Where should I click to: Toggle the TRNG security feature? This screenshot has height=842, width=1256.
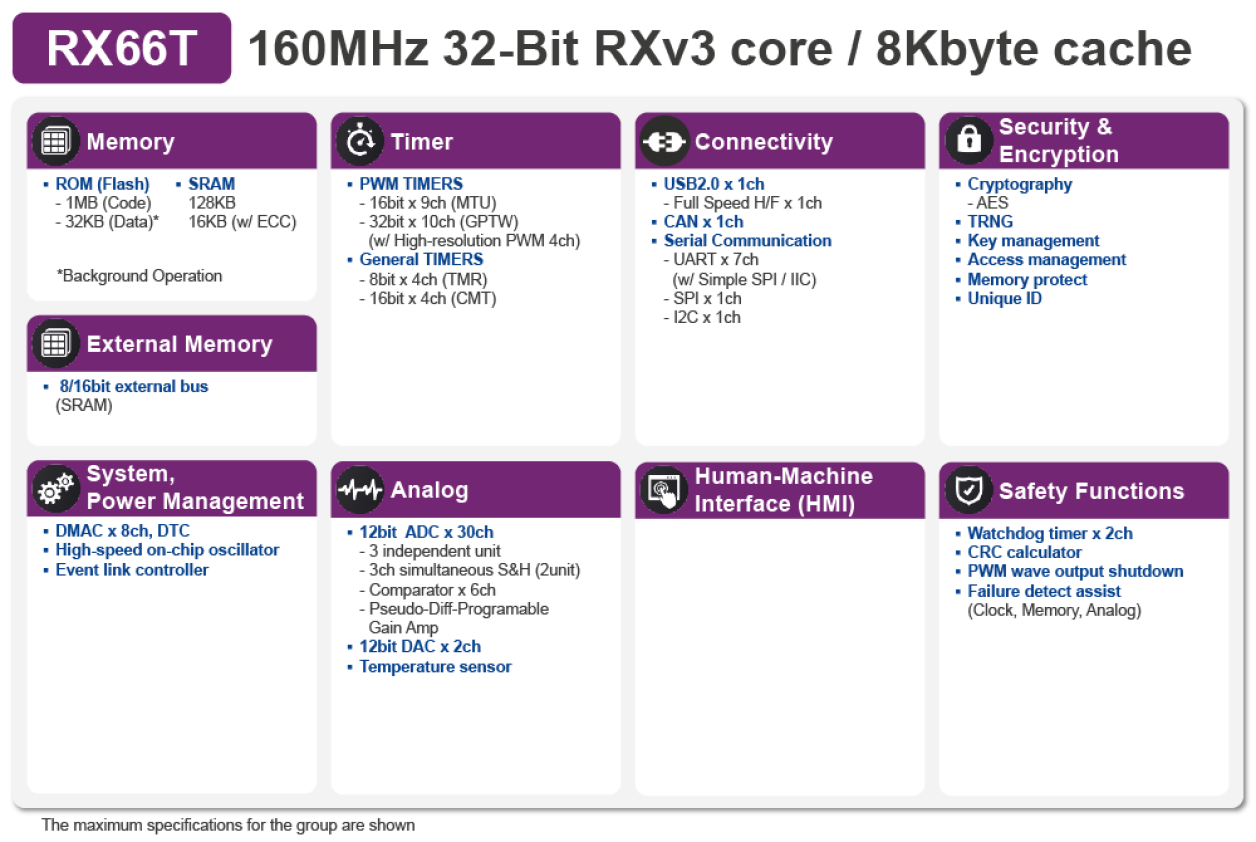click(x=989, y=221)
